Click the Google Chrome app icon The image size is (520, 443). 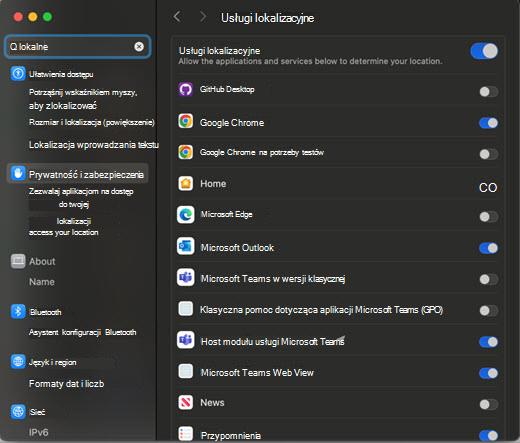[186, 121]
